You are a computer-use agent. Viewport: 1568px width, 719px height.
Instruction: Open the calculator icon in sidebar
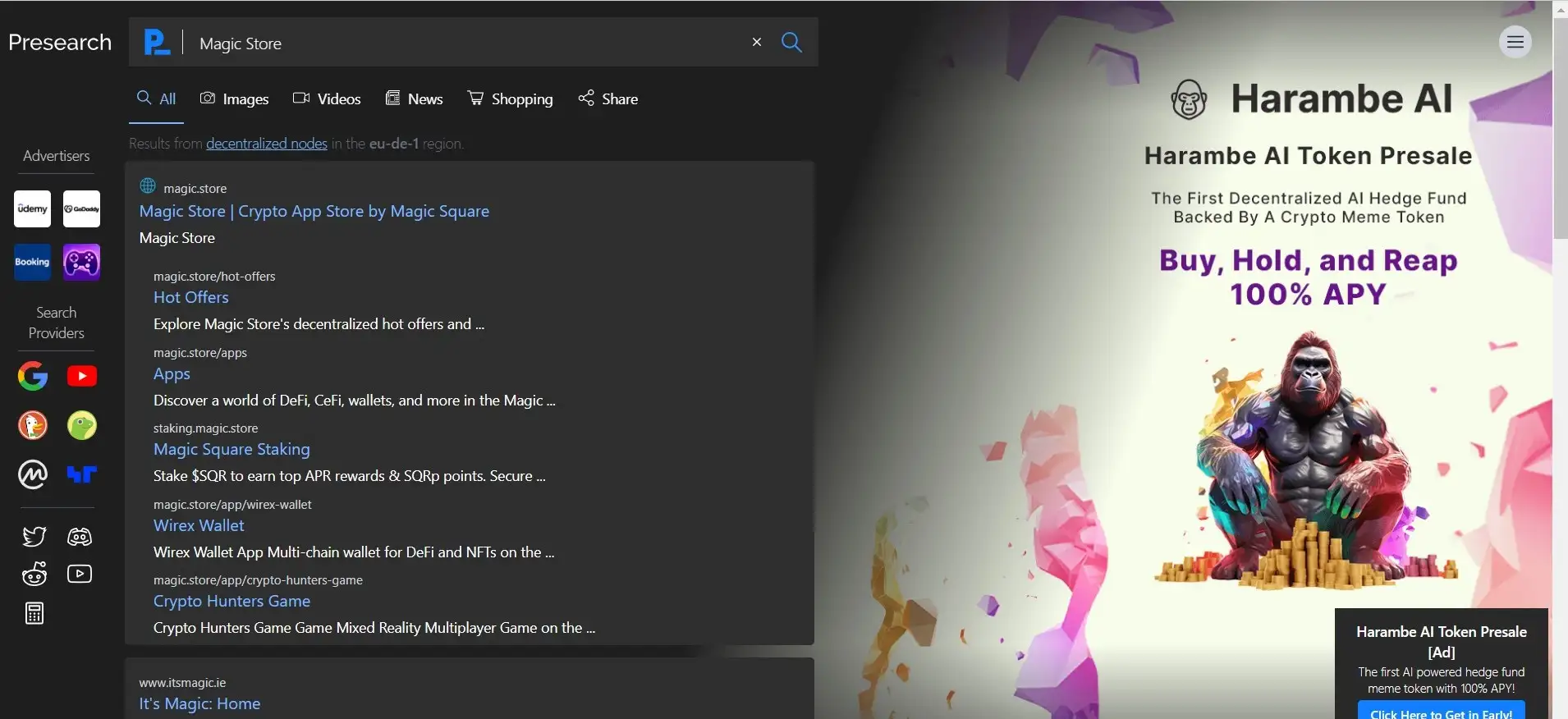coord(34,613)
